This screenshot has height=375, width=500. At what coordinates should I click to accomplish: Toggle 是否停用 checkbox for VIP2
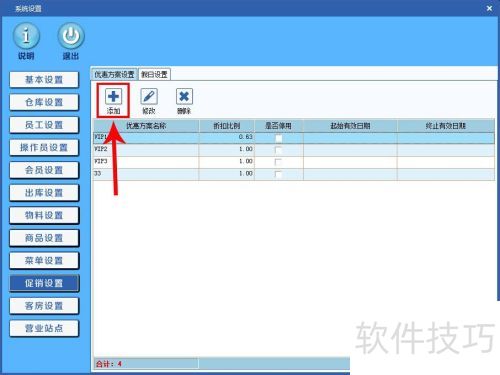278,150
